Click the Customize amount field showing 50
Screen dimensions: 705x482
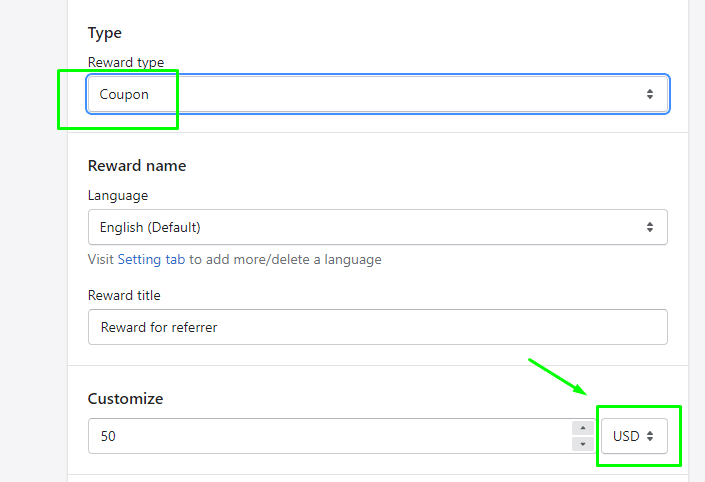(x=330, y=436)
